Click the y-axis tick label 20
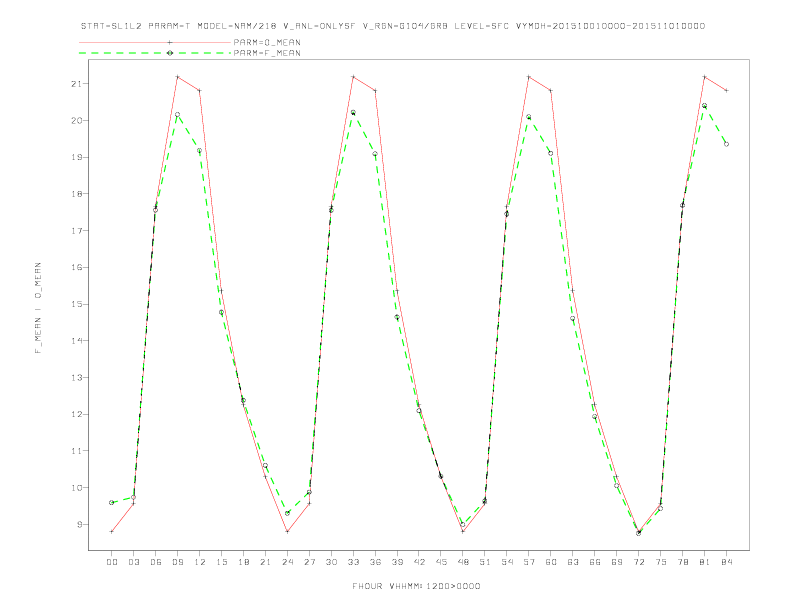 tap(76, 121)
